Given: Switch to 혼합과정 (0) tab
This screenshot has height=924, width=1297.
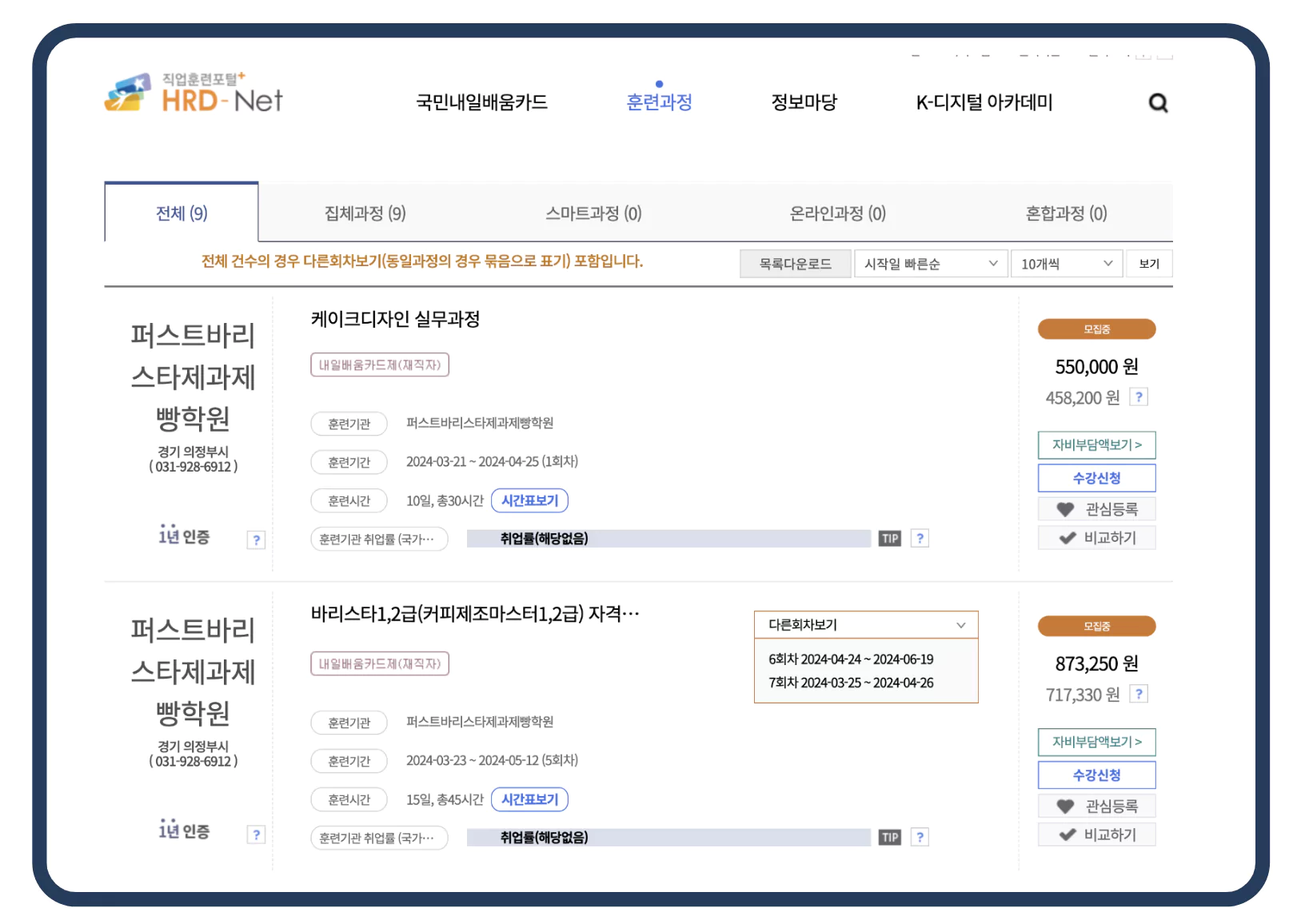Looking at the screenshot, I should 1066,213.
